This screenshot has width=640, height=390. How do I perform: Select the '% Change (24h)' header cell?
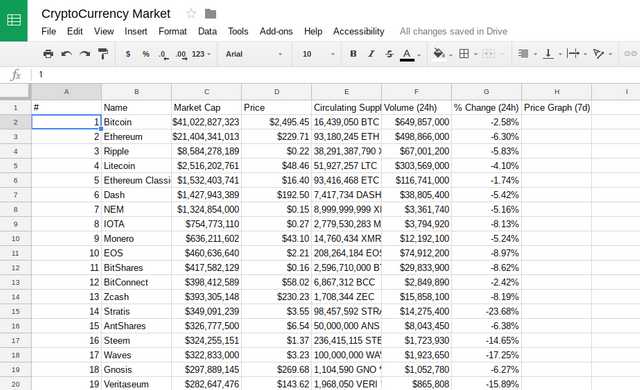pos(487,108)
